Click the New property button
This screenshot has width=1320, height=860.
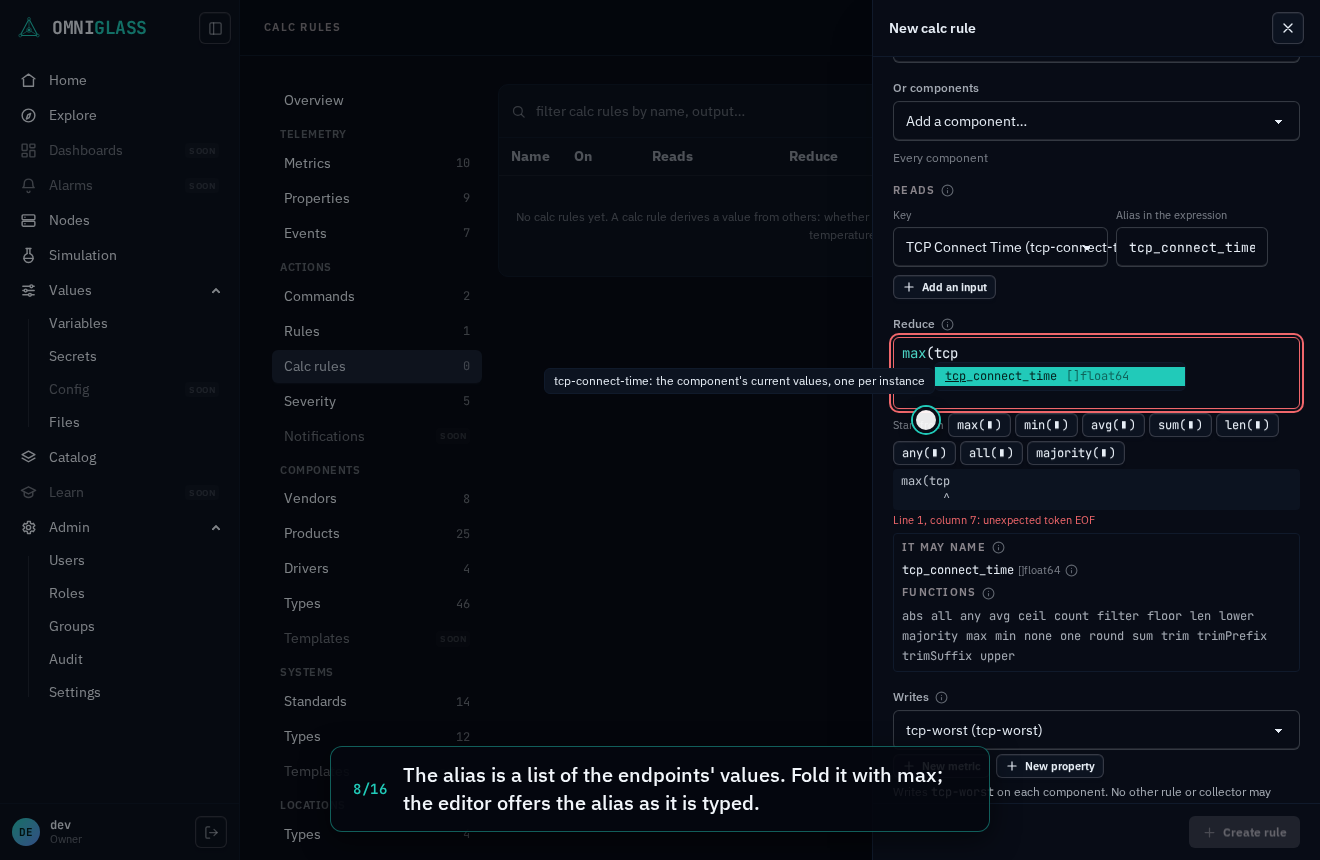click(x=1050, y=766)
